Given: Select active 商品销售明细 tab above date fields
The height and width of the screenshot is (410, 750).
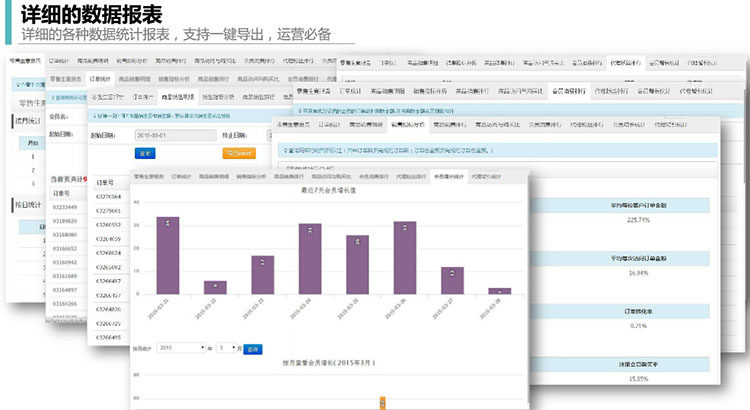Looking at the screenshot, I should [178, 97].
